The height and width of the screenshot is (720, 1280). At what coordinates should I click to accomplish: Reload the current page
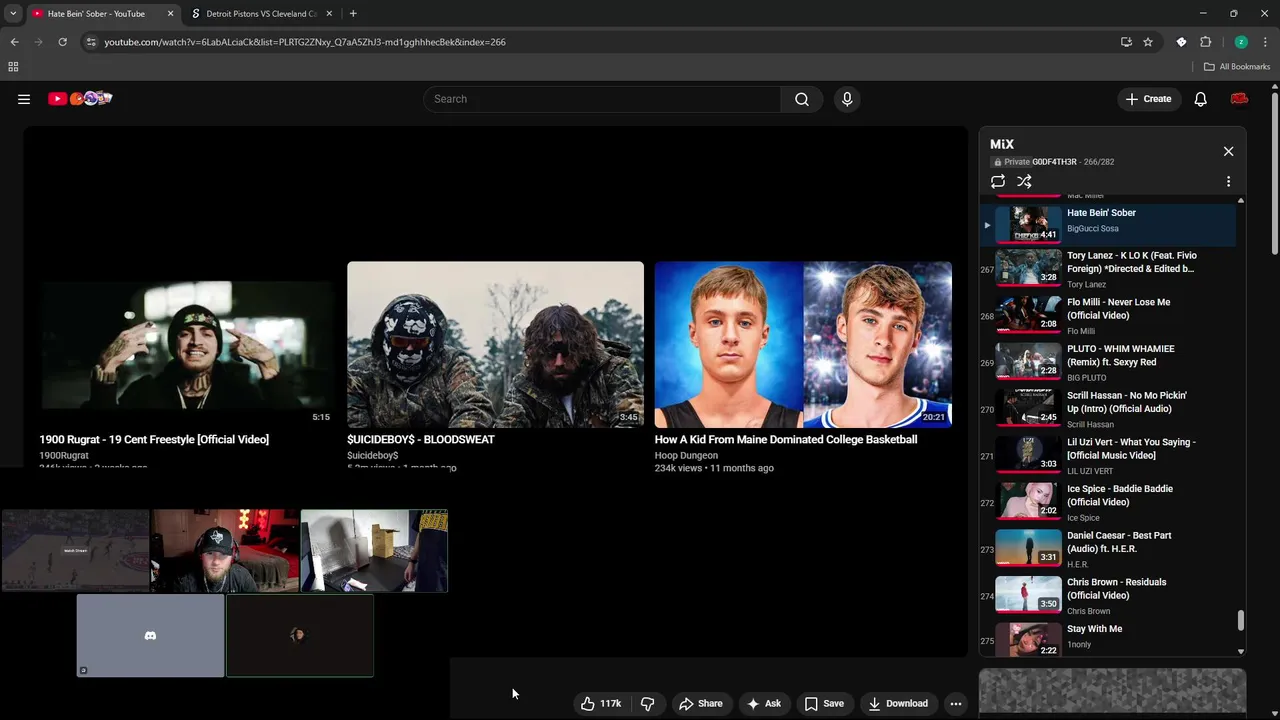(62, 42)
